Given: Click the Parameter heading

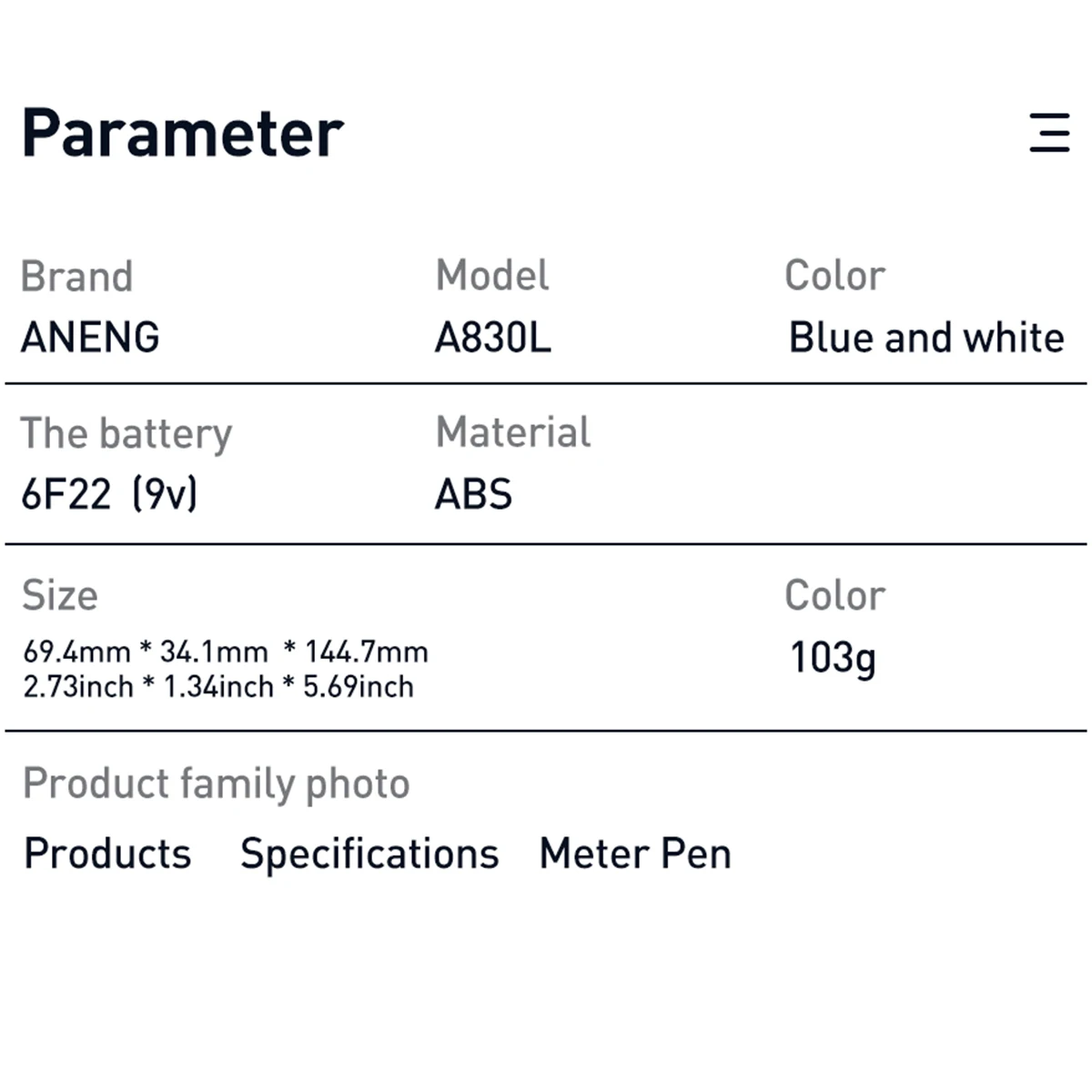Looking at the screenshot, I should 182,133.
